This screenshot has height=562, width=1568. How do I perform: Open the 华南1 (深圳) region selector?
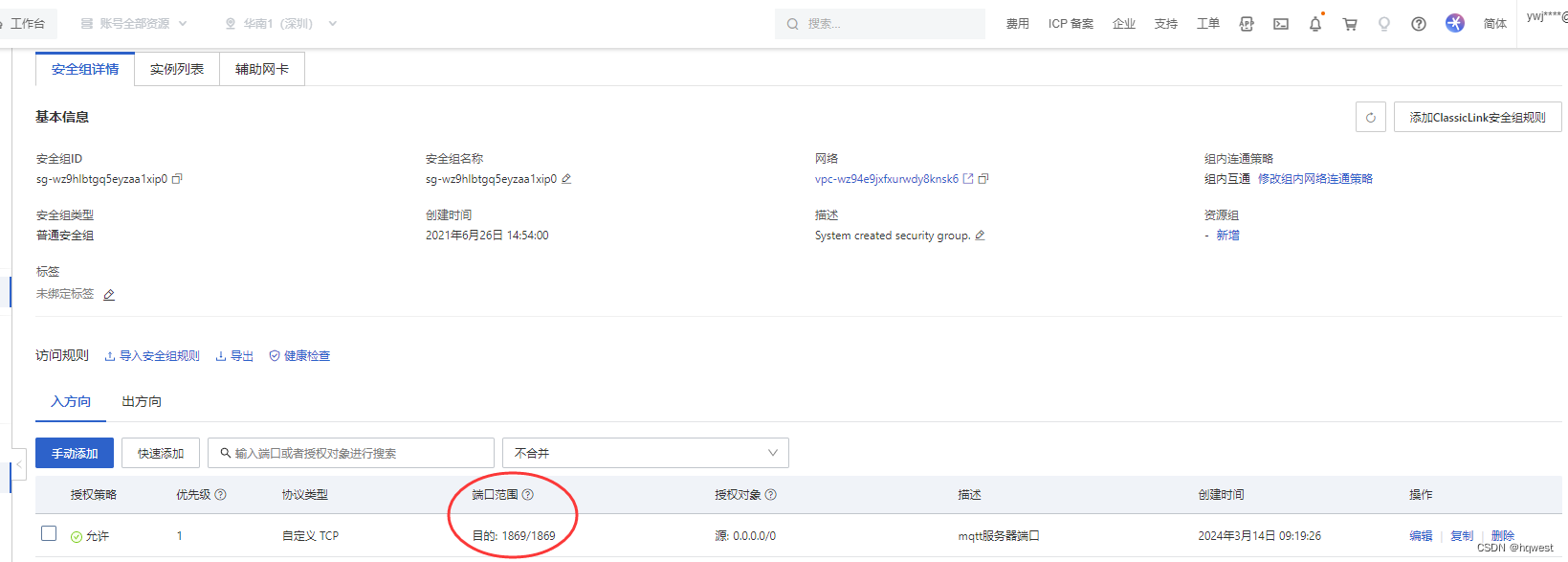point(280,24)
